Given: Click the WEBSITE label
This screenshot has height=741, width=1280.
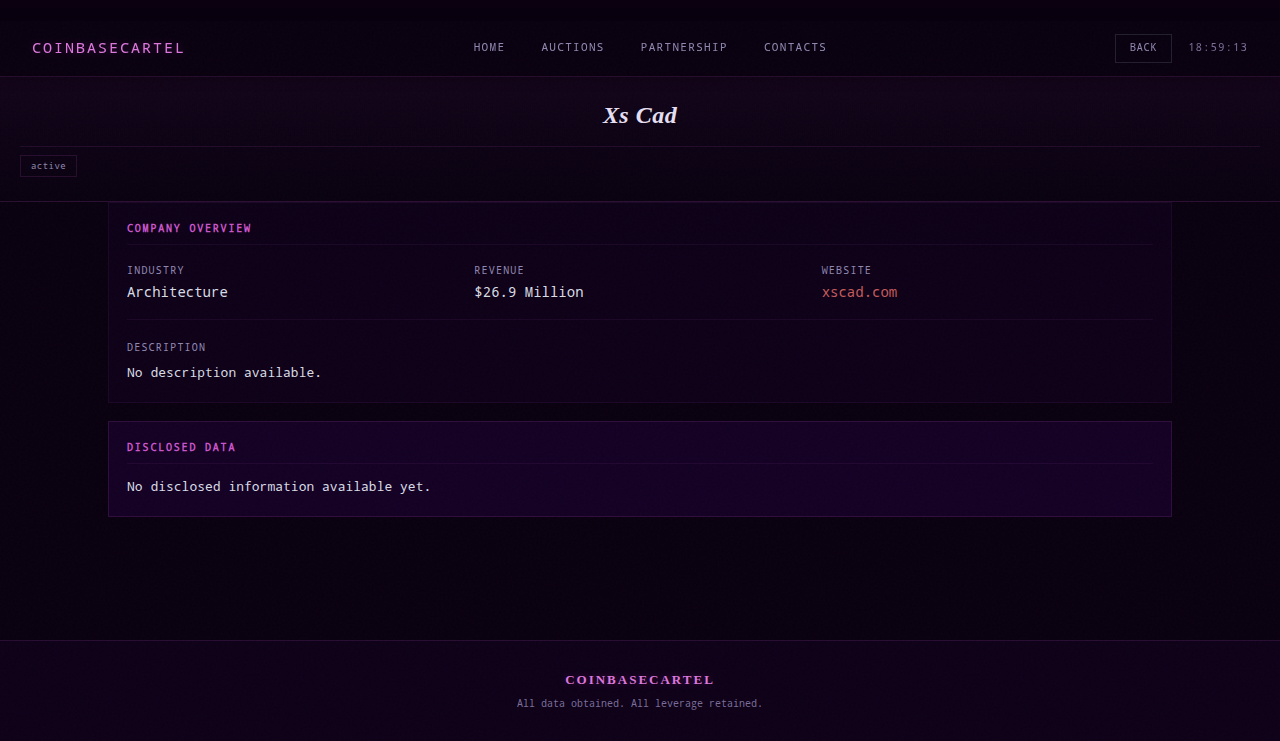Looking at the screenshot, I should (846, 270).
